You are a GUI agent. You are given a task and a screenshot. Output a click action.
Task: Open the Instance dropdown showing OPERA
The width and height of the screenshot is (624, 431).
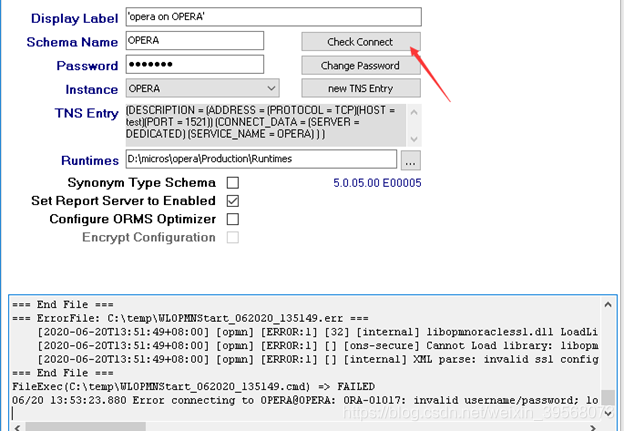(203, 88)
